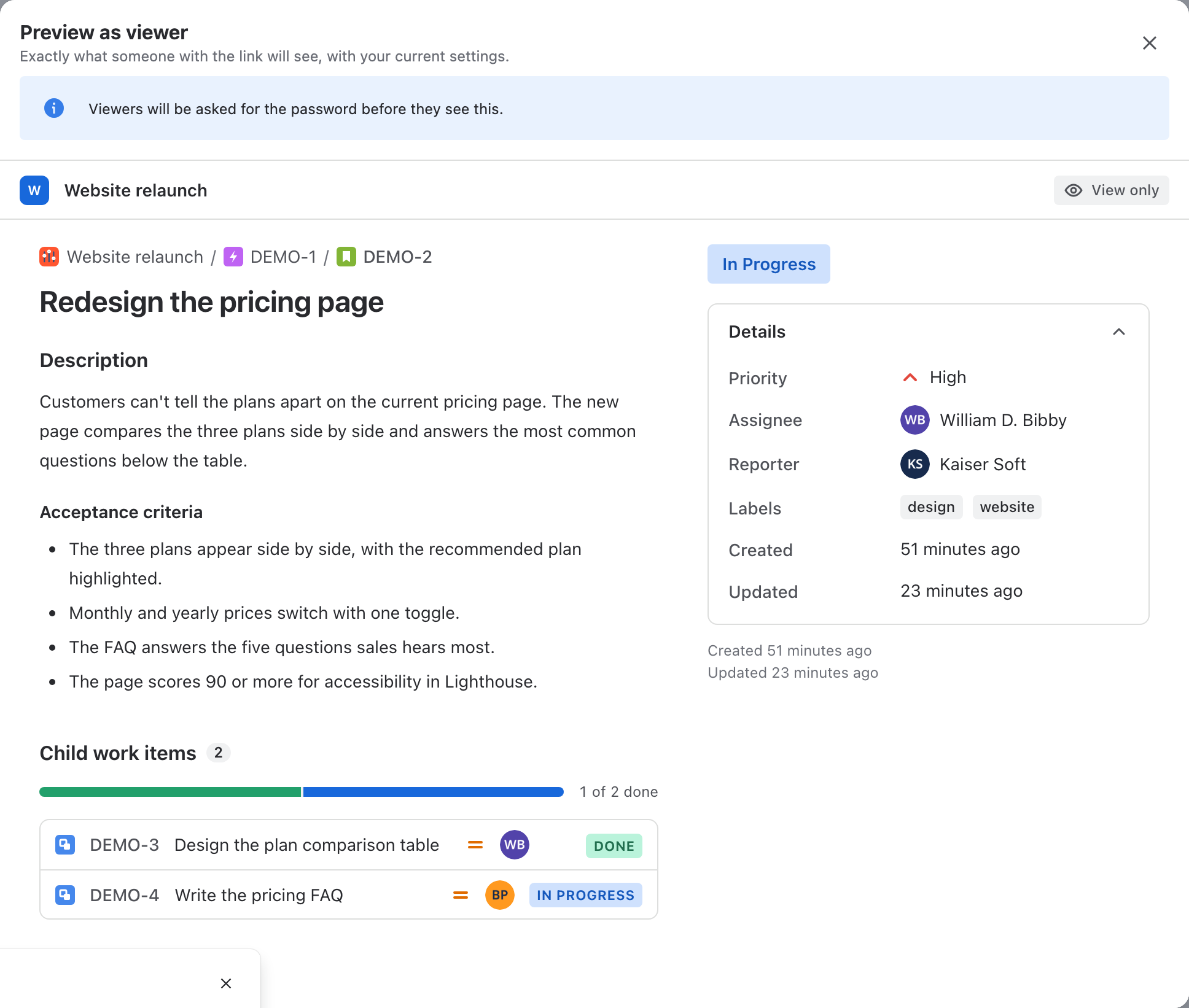Click 'Design the plan comparison table' title
Viewport: 1189px width, 1008px height.
[x=306, y=845]
